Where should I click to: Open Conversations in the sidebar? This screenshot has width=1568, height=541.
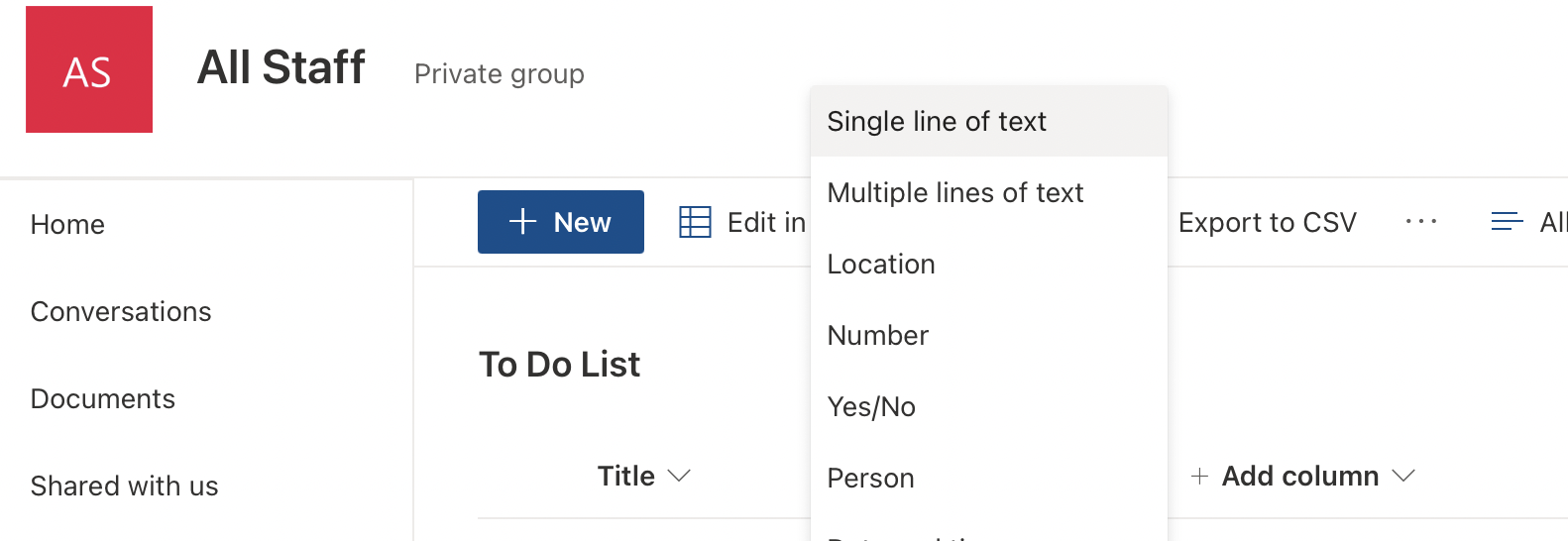pyautogui.click(x=121, y=312)
